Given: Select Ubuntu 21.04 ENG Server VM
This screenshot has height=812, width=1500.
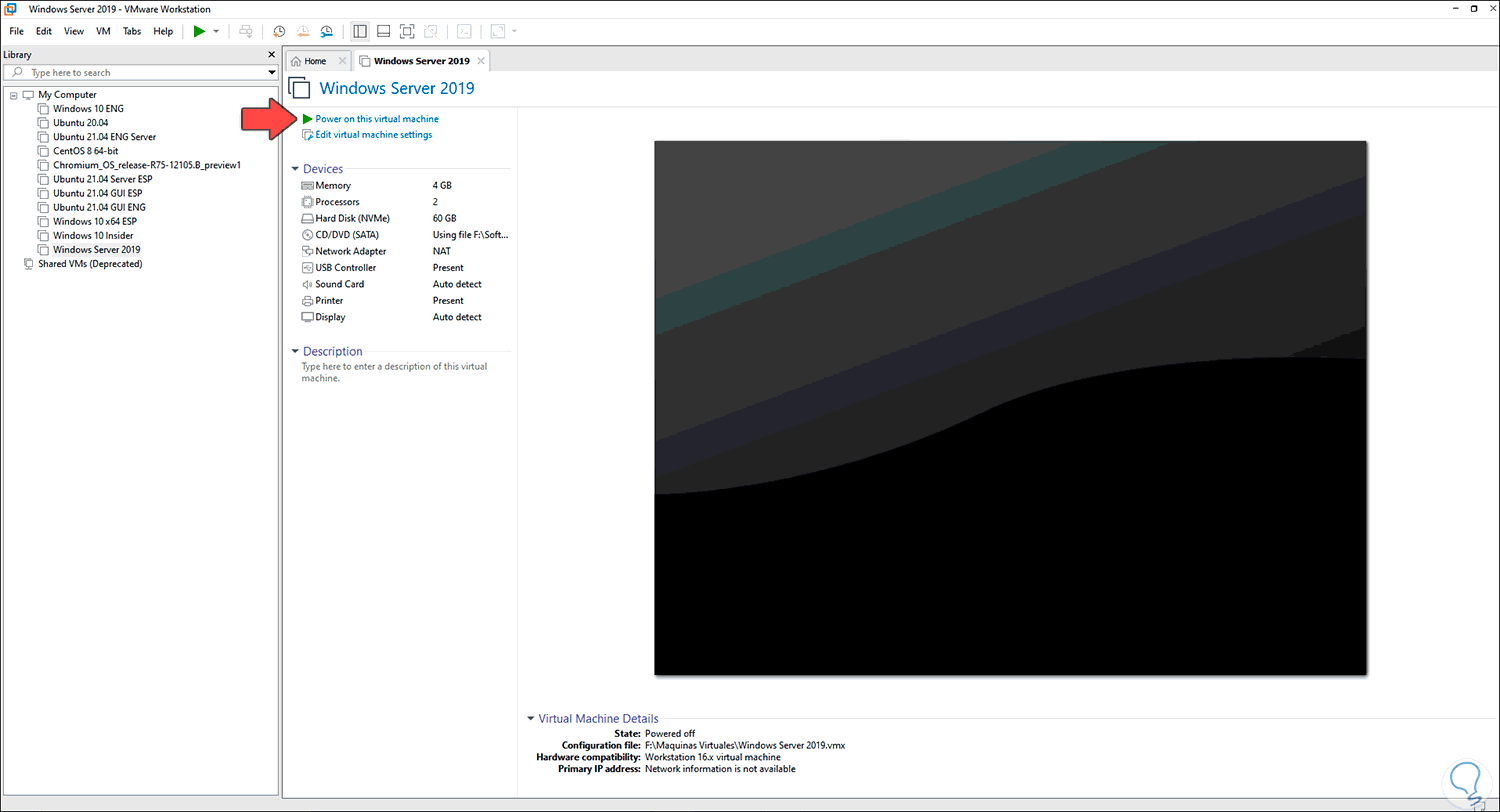Looking at the screenshot, I should [104, 137].
